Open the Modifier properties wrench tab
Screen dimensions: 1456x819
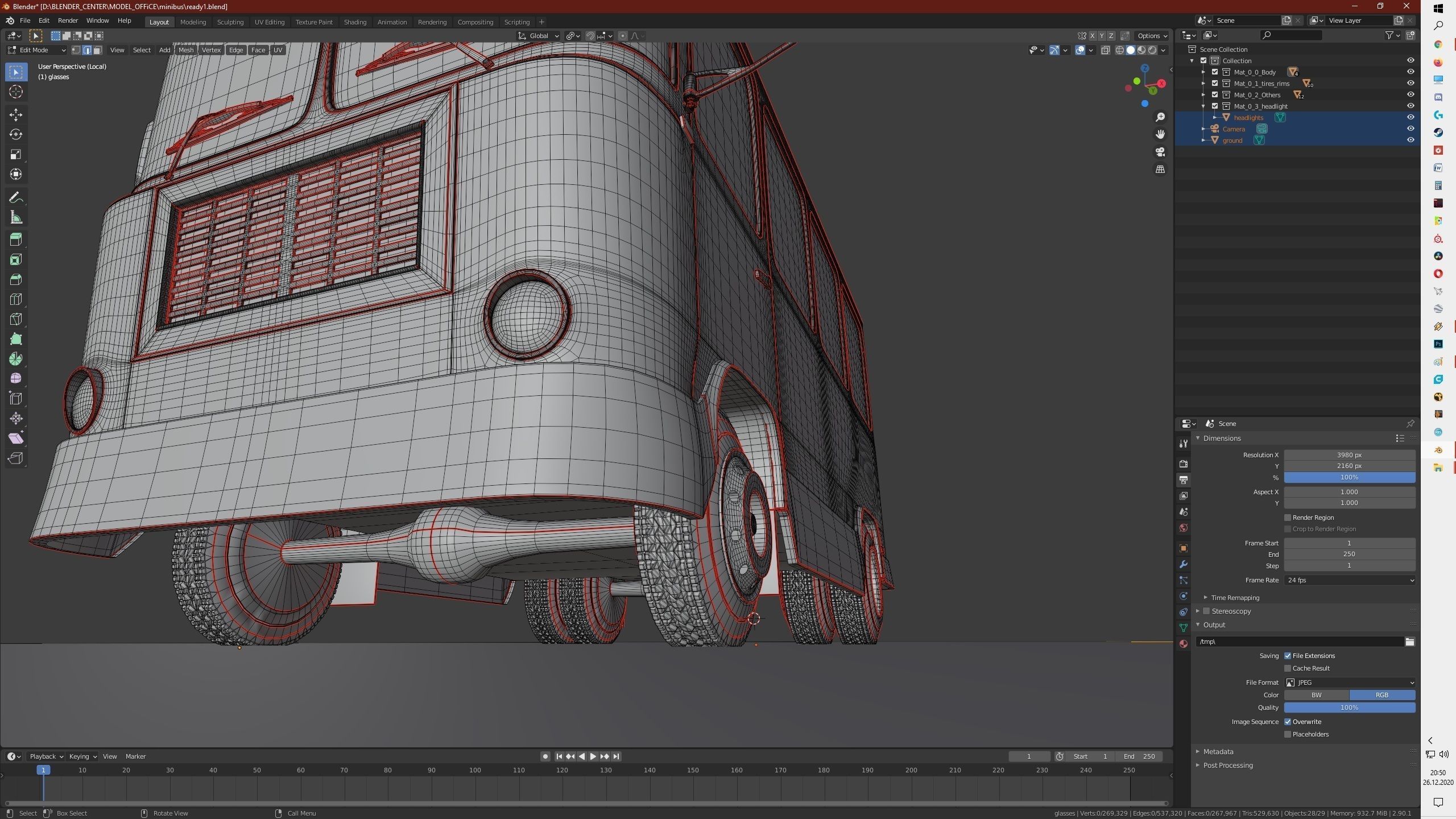coord(1184,564)
